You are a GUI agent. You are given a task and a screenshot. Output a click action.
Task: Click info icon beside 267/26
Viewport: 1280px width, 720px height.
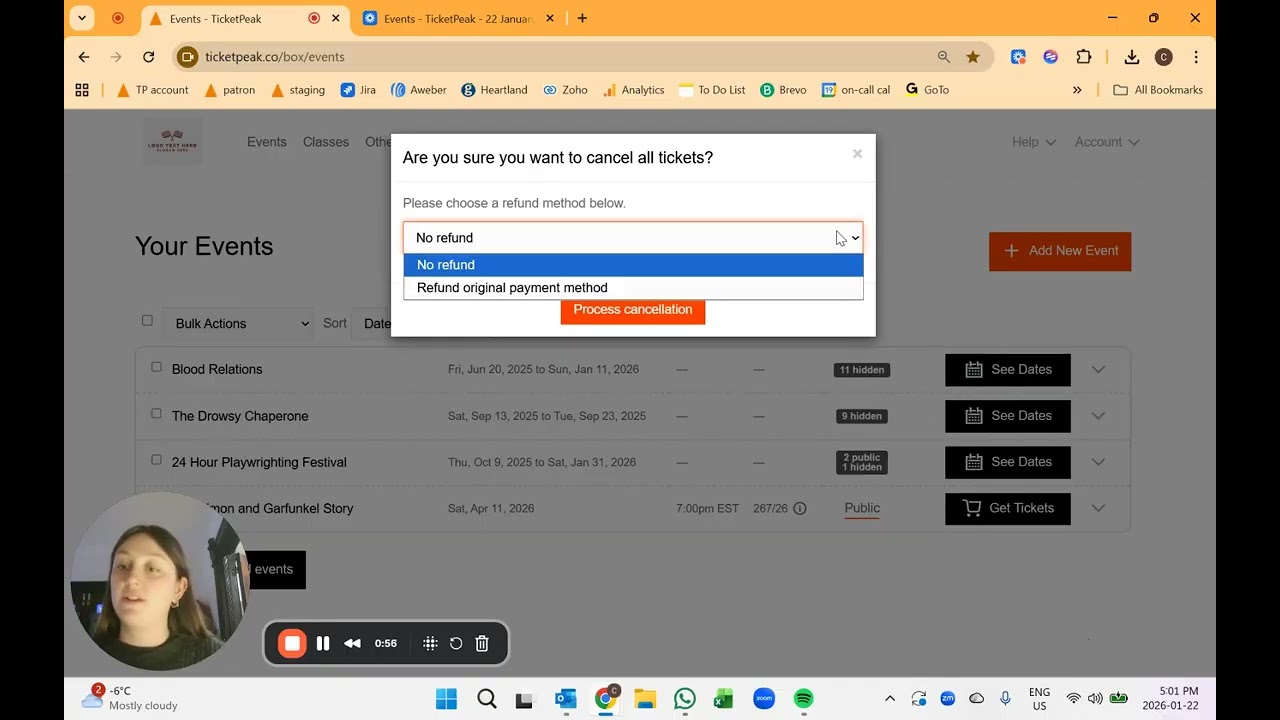pos(800,508)
